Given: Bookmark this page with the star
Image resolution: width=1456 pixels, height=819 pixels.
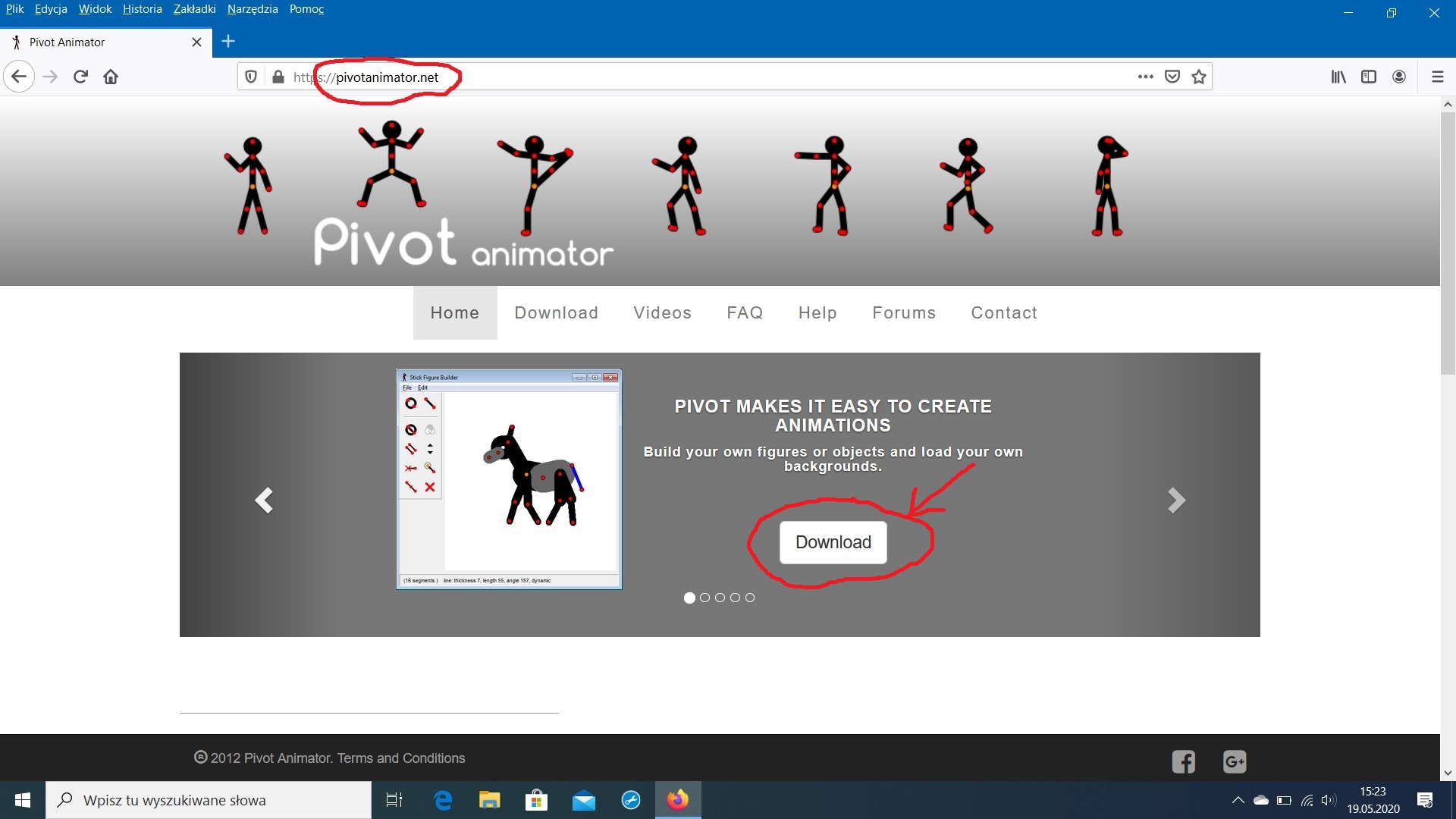Looking at the screenshot, I should tap(1199, 77).
